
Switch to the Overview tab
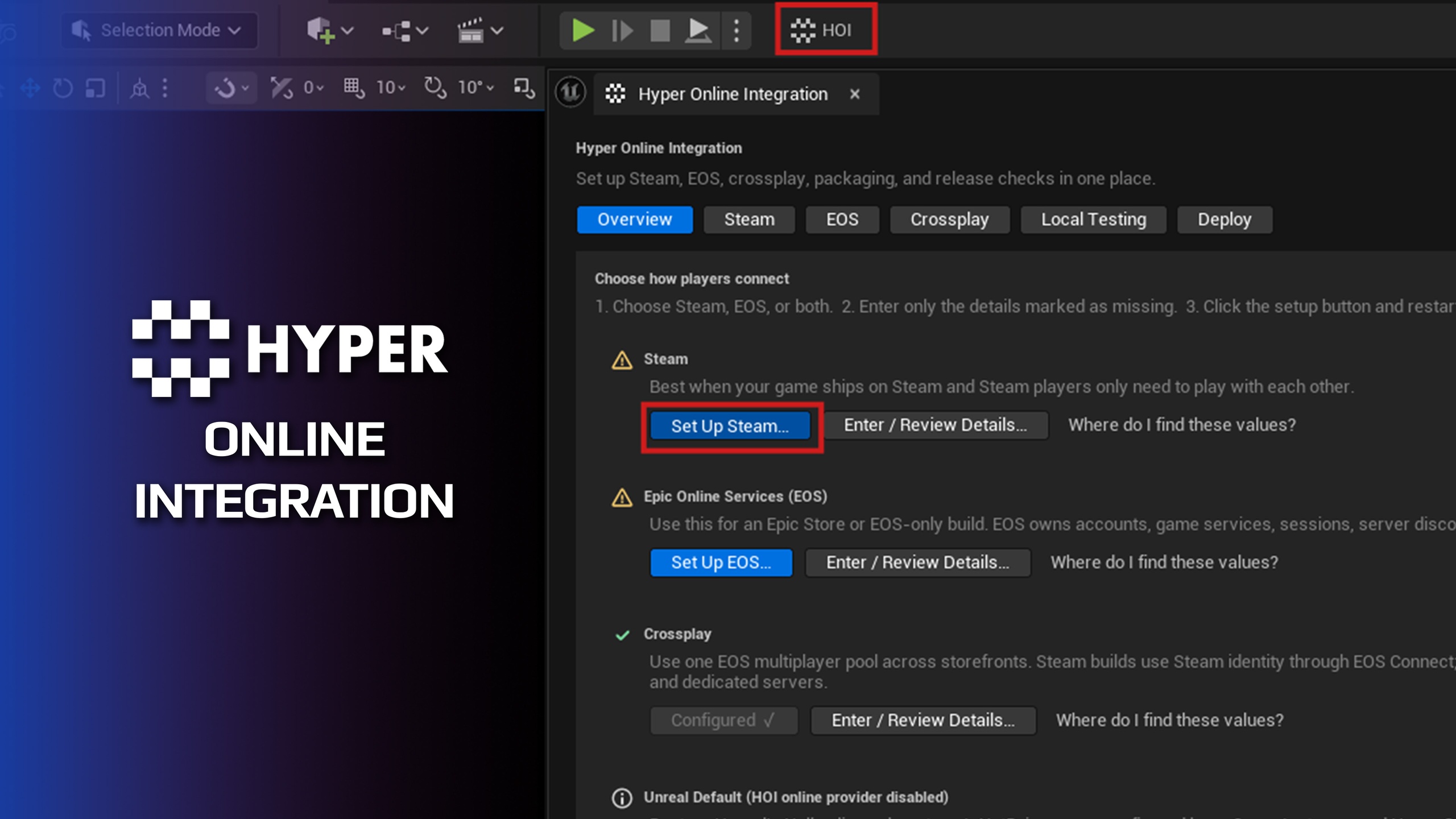click(x=635, y=220)
